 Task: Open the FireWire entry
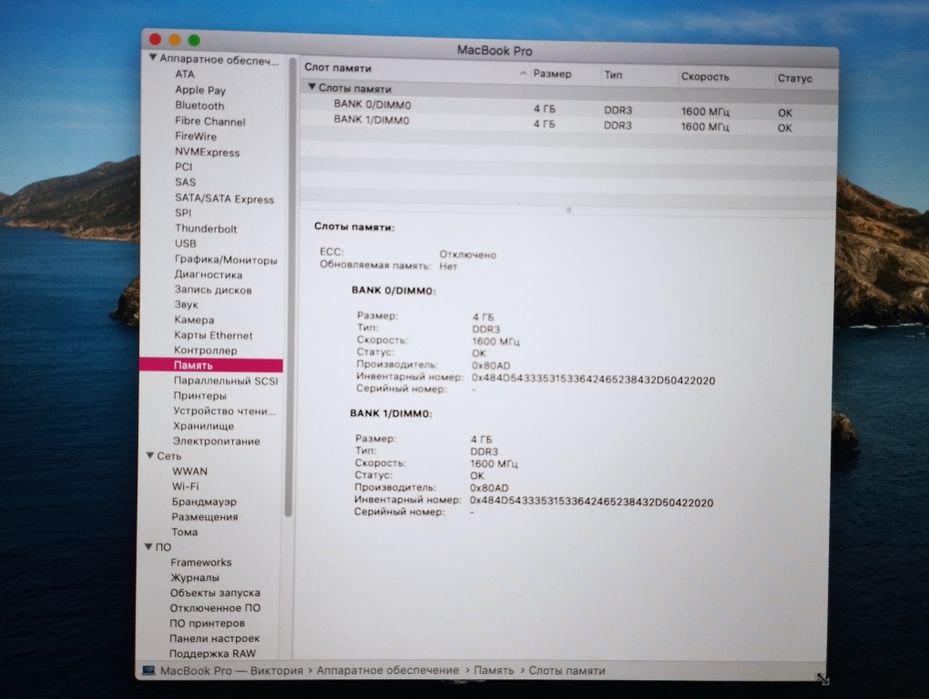click(196, 136)
